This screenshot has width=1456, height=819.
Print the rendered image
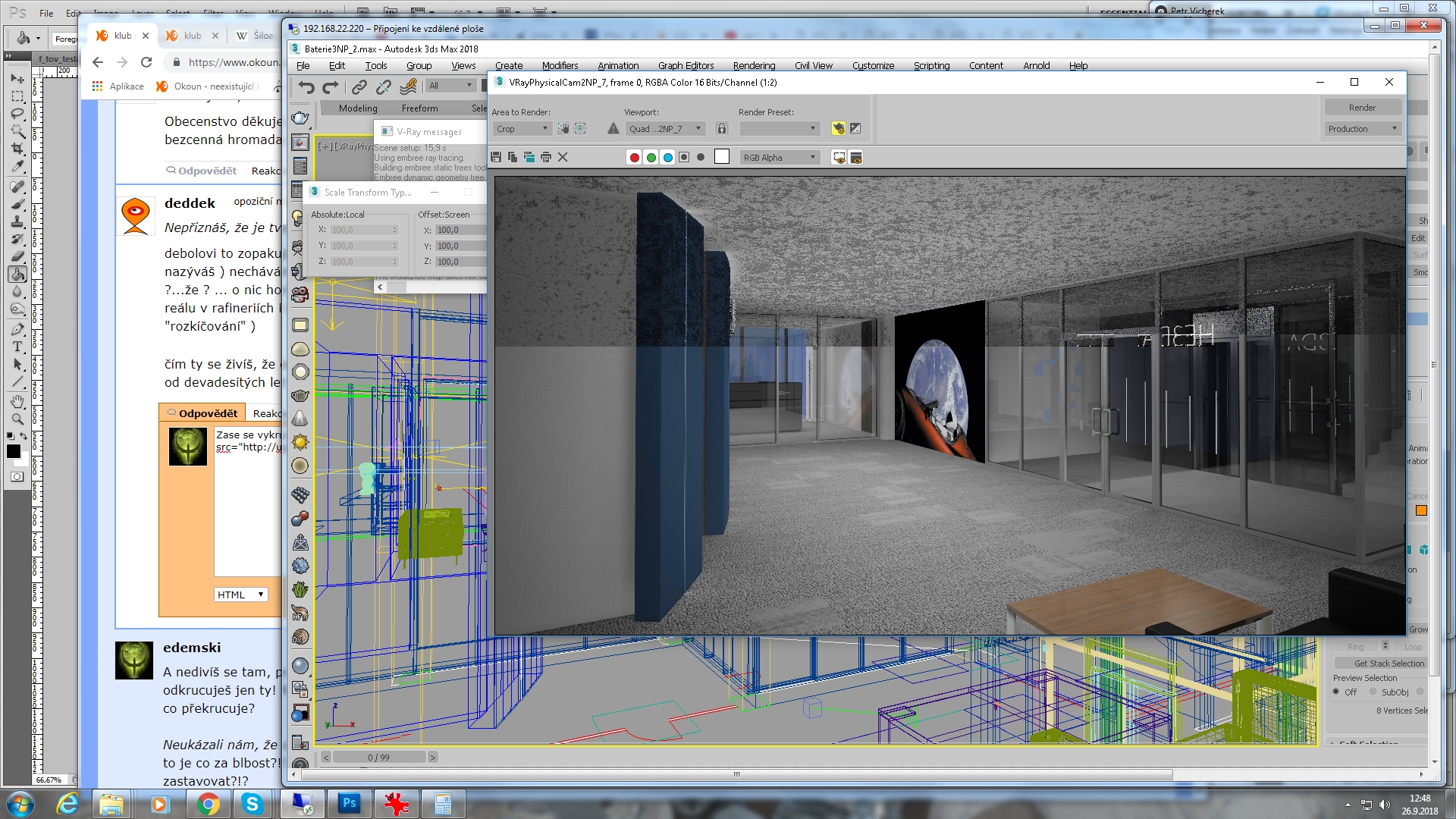(546, 157)
